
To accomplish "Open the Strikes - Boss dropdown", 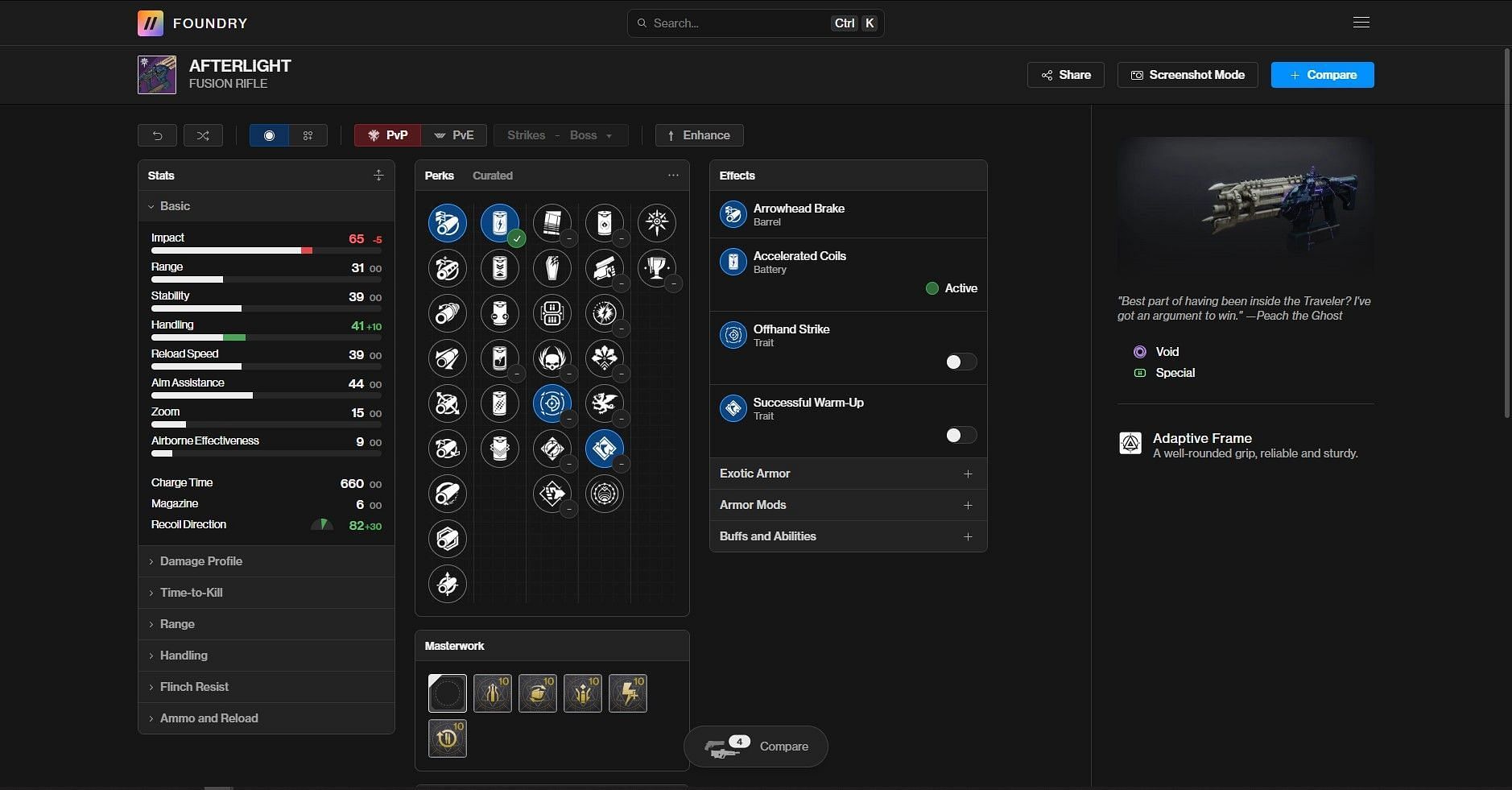I will [x=560, y=135].
